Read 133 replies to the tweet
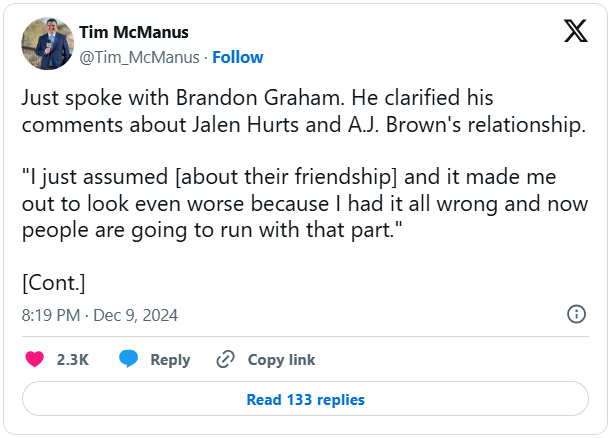 305,400
